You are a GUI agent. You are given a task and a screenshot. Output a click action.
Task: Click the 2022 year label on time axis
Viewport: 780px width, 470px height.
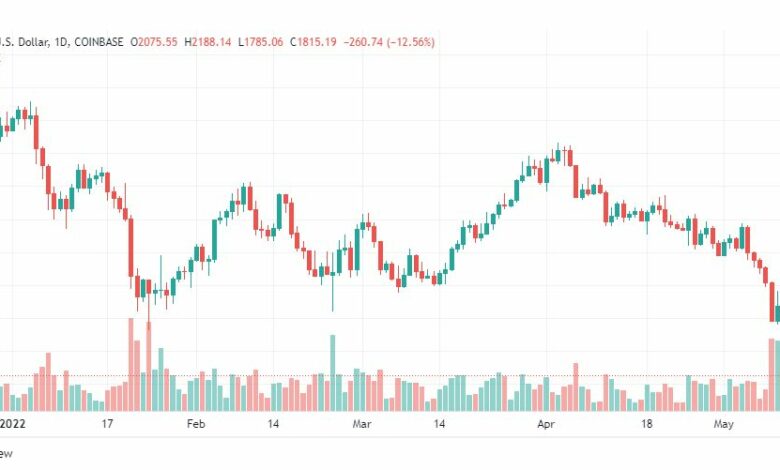click(x=12, y=424)
